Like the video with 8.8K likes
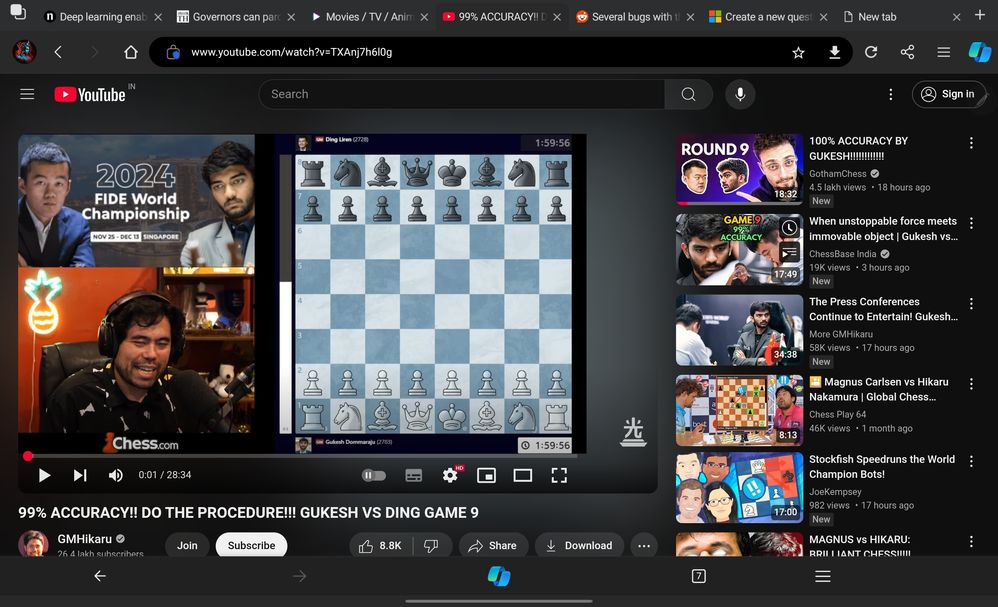 [x=381, y=546]
